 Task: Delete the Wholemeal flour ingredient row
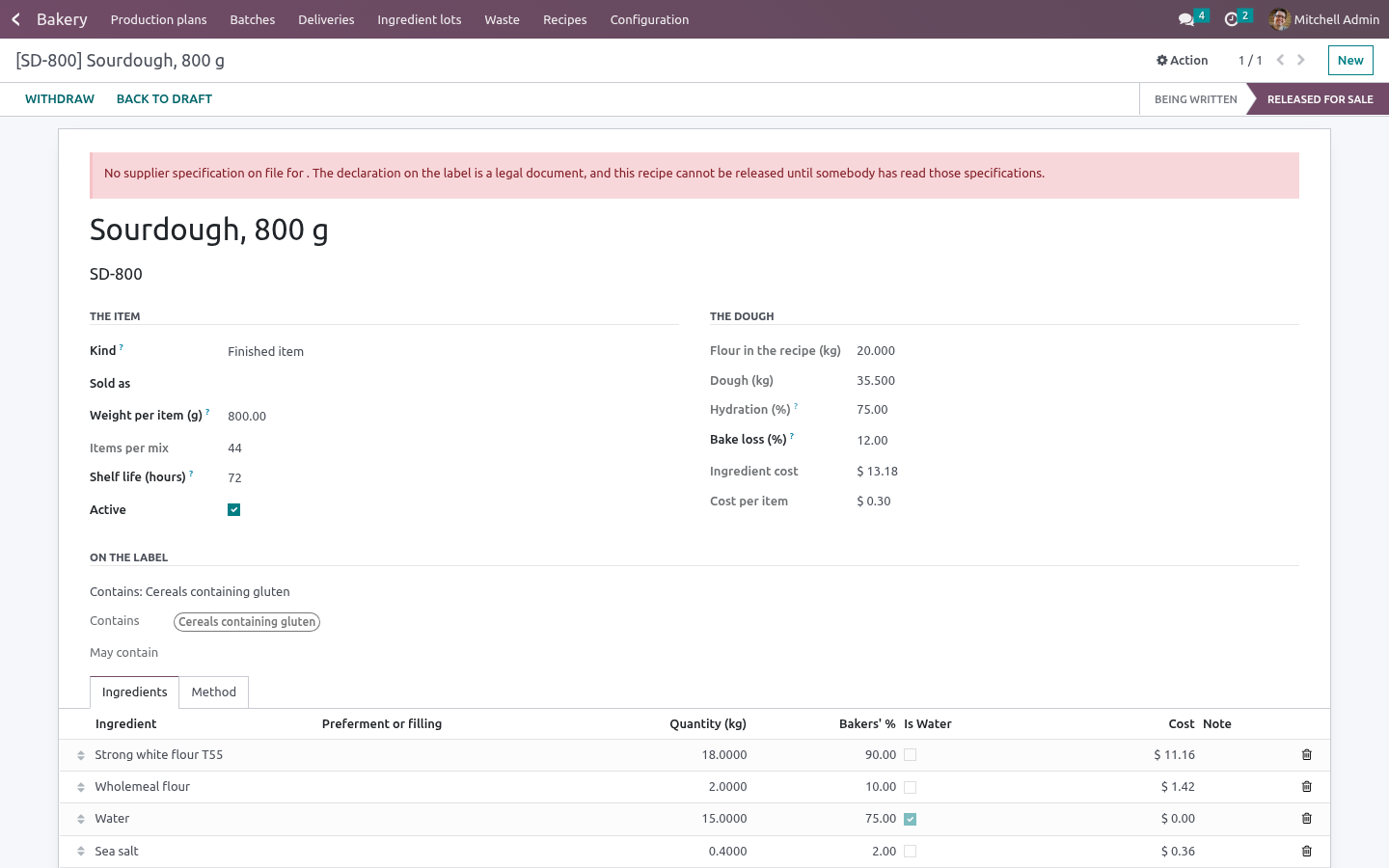click(1307, 787)
